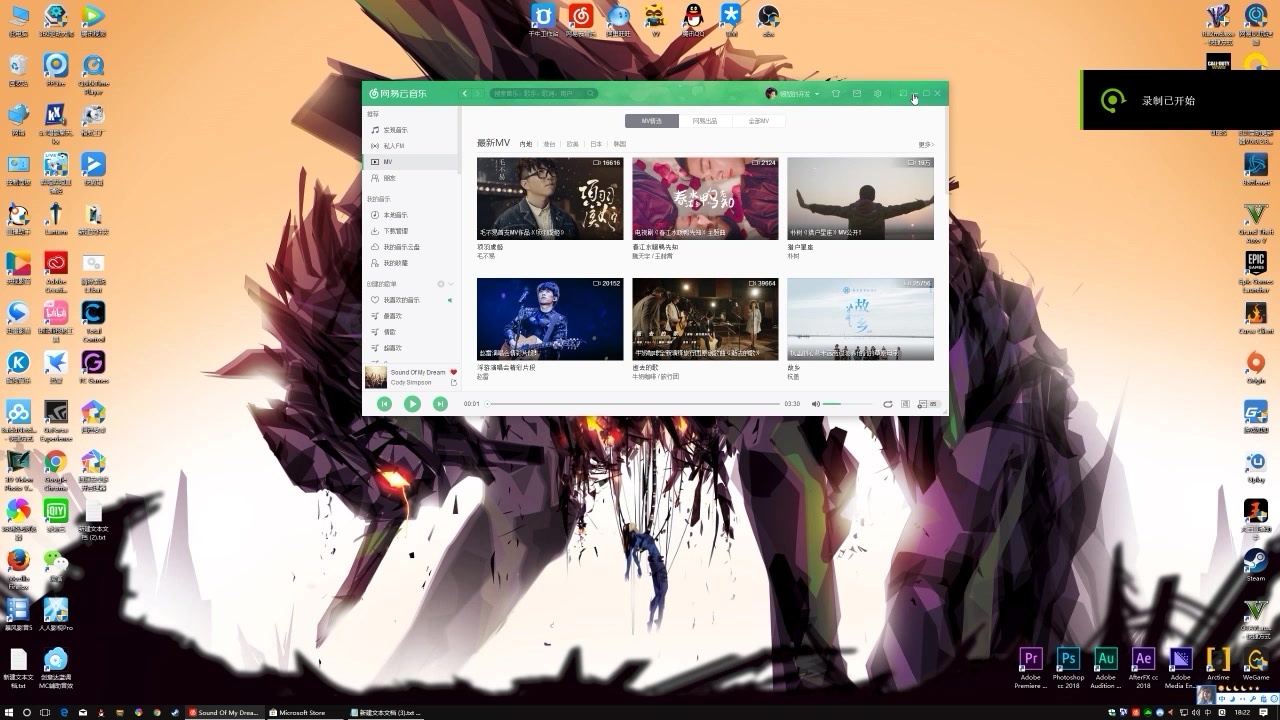Screen dimensions: 1280x720
Task: Open Adobe Premiere desktop icon
Action: 1031,668
